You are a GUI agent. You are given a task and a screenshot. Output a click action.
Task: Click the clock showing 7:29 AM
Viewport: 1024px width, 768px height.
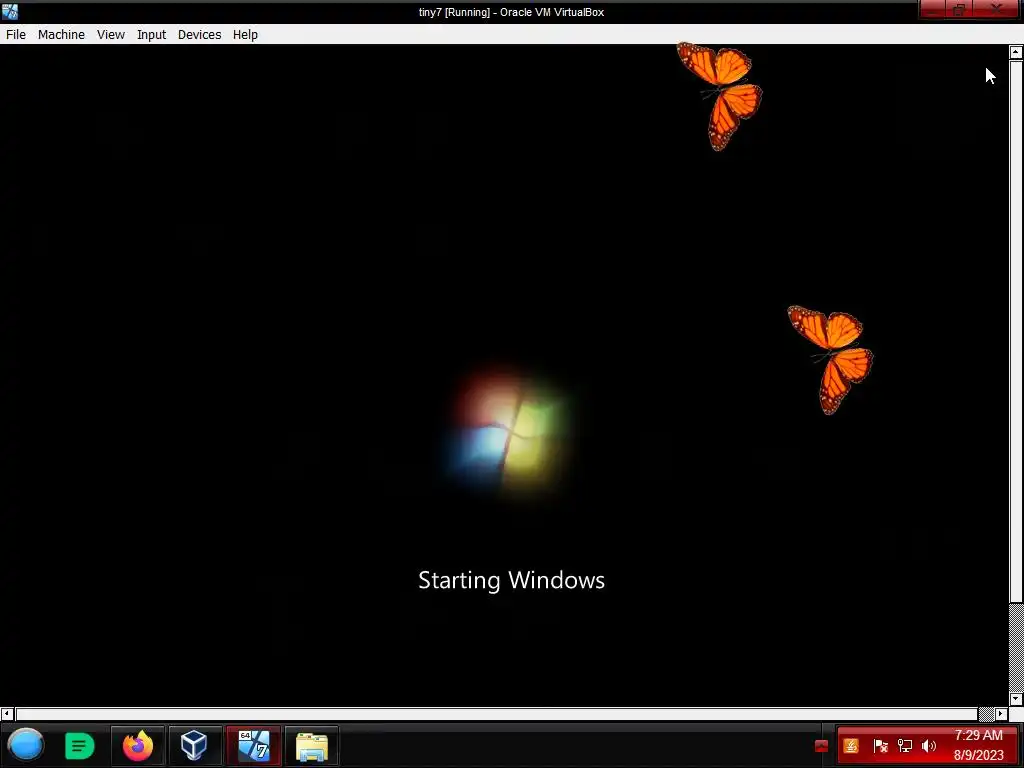tap(978, 745)
